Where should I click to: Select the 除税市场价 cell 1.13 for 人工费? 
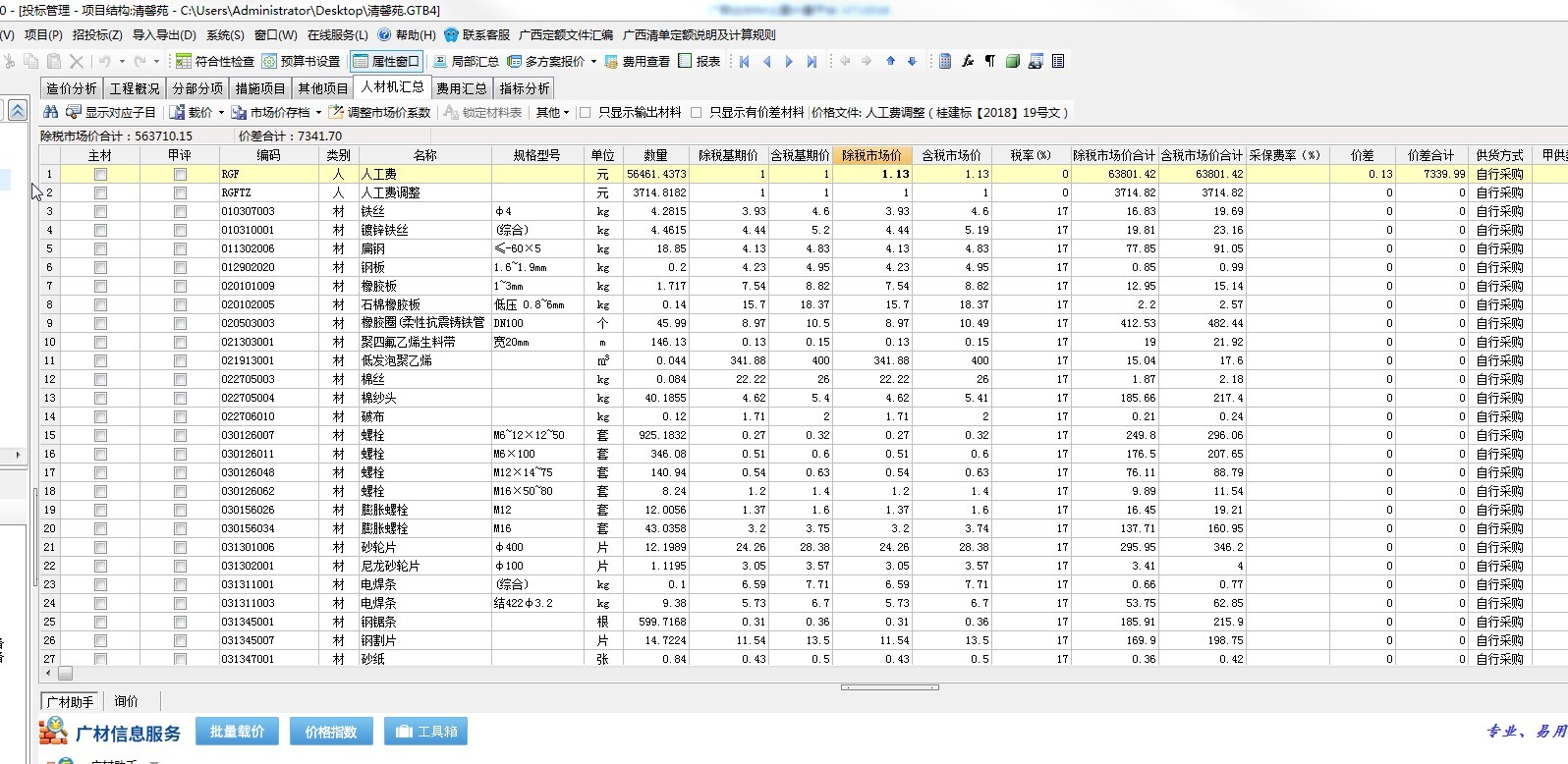coord(870,174)
